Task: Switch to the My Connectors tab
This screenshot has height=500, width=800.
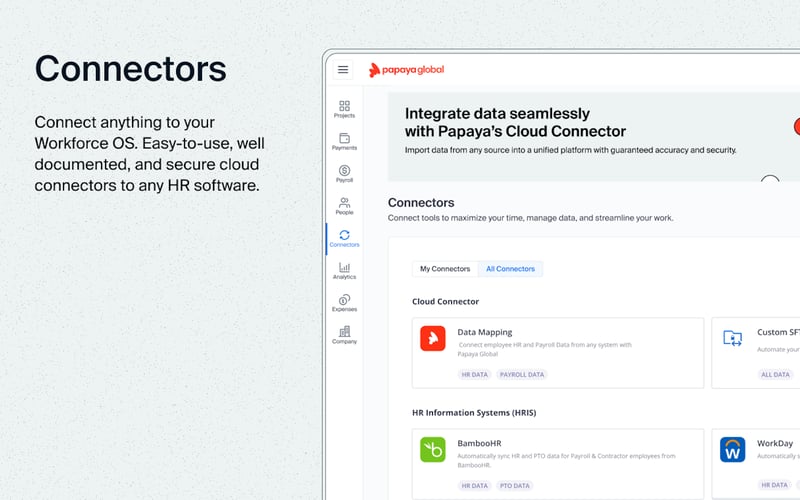Action: click(x=445, y=269)
